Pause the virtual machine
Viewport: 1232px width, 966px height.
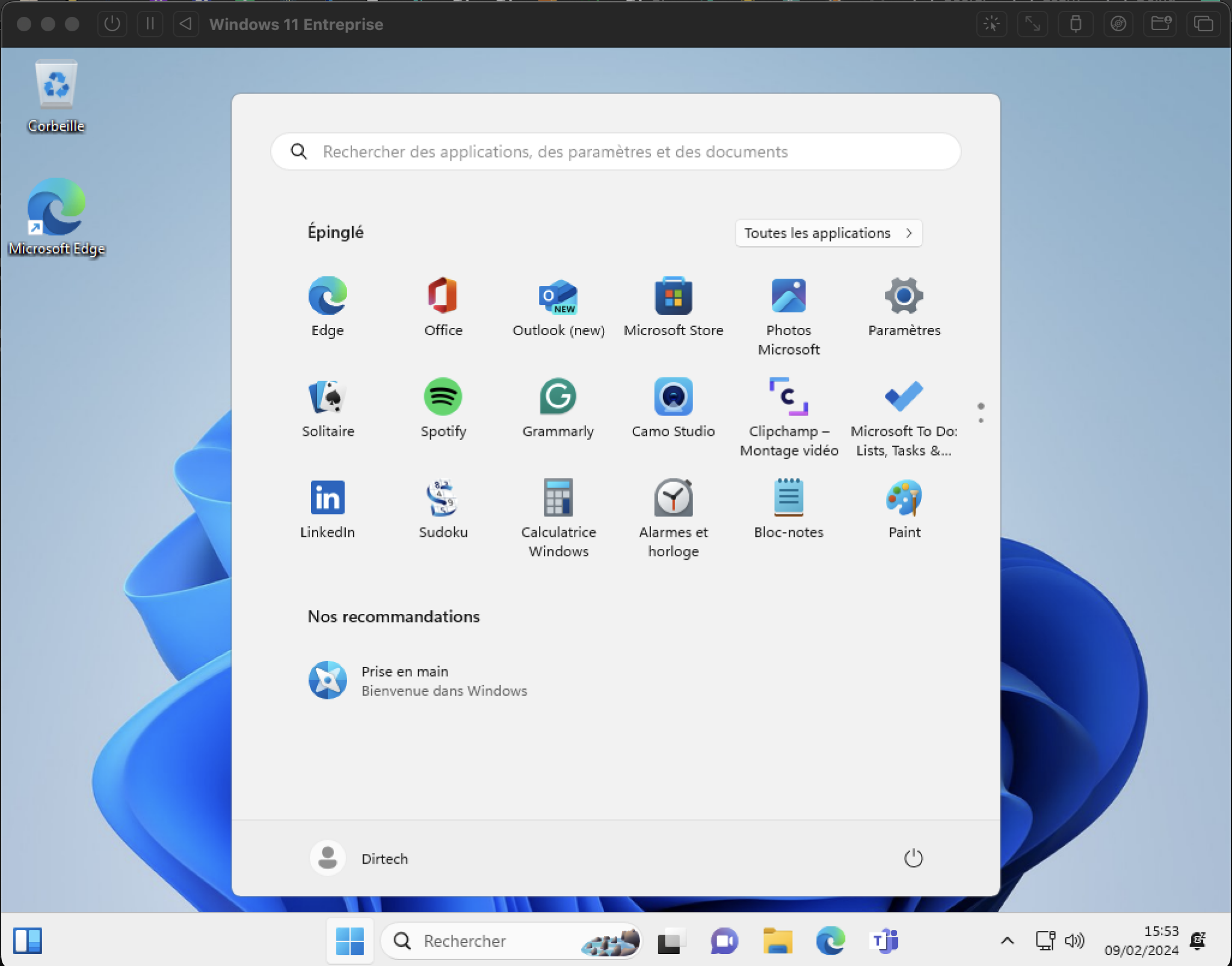[150, 24]
